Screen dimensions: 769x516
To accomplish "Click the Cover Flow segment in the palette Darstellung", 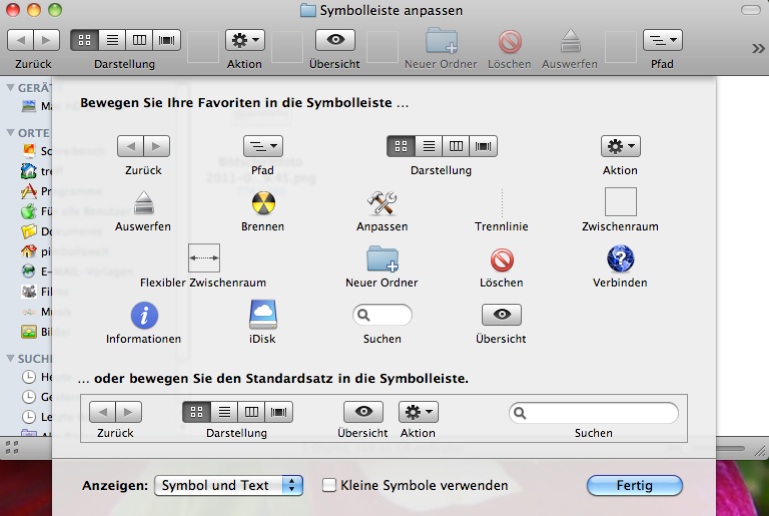I will tap(484, 146).
